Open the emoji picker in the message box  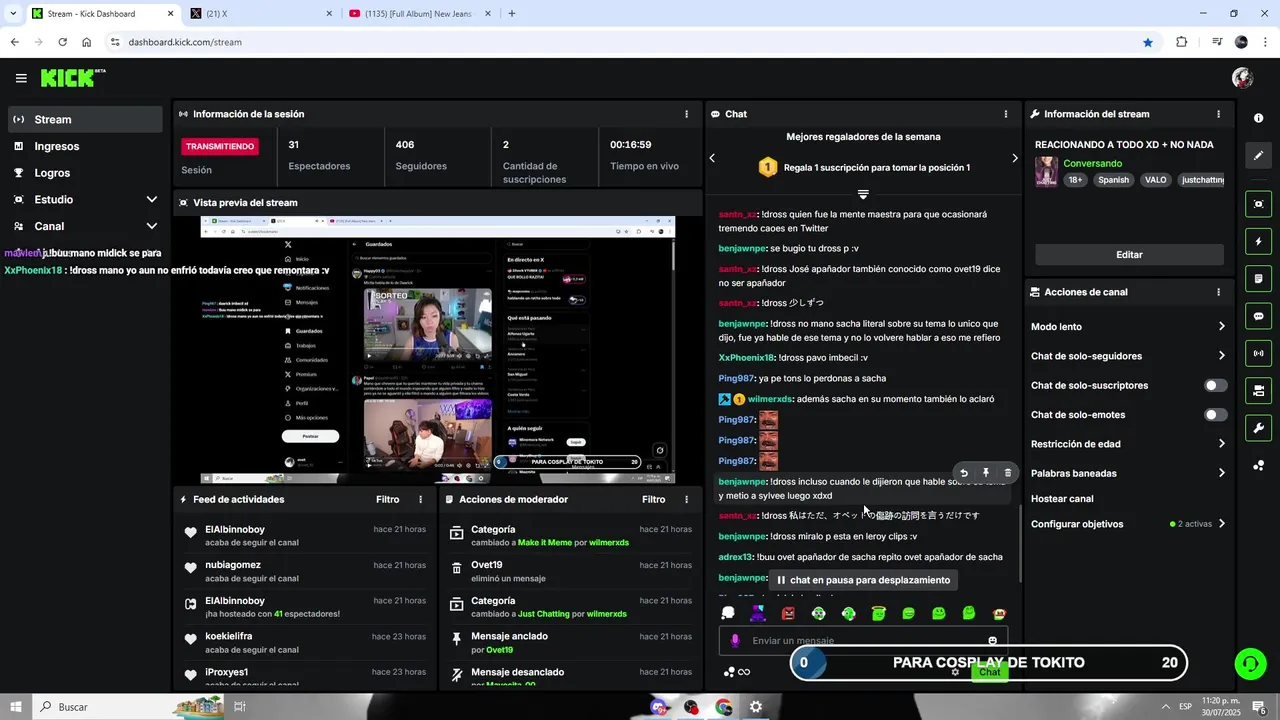993,641
